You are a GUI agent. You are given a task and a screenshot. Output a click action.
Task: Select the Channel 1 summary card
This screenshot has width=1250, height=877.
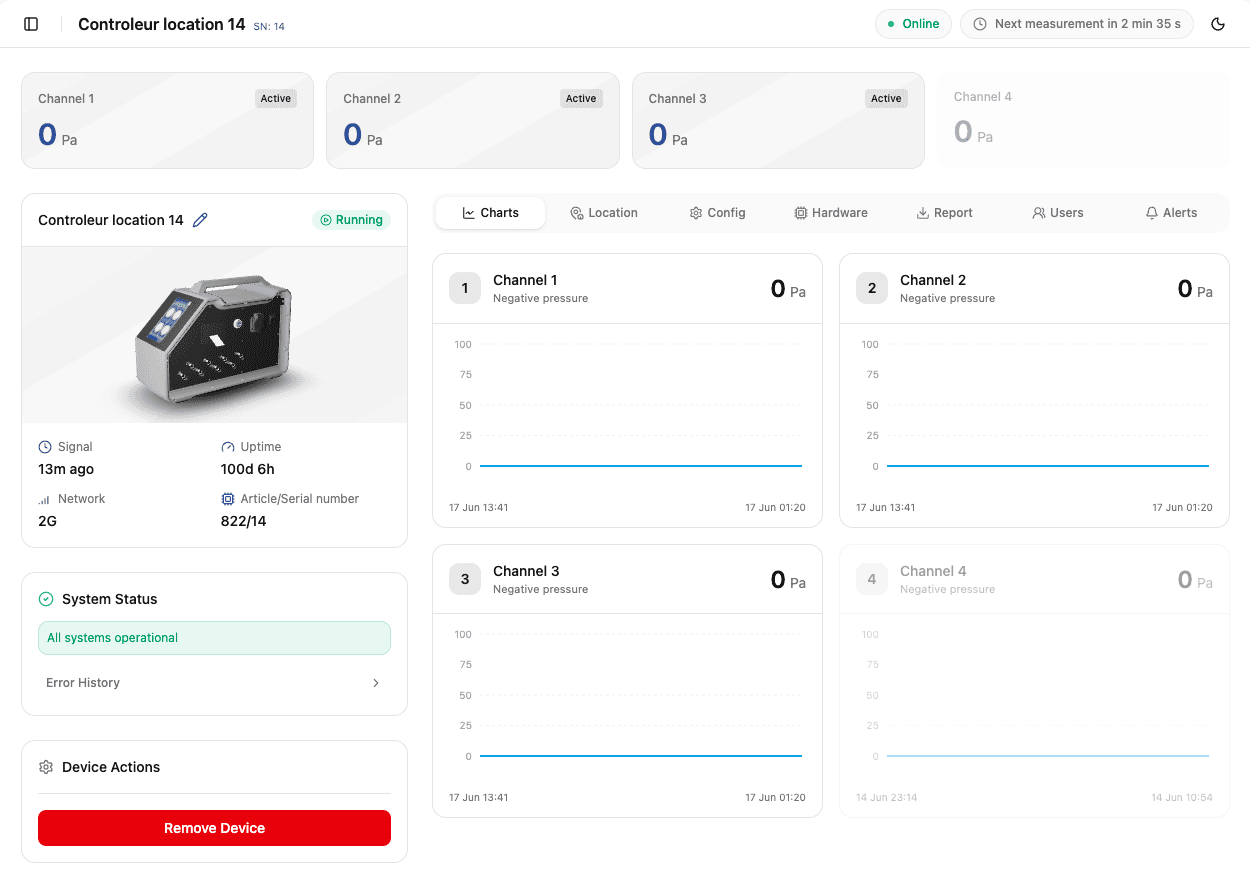(167, 120)
